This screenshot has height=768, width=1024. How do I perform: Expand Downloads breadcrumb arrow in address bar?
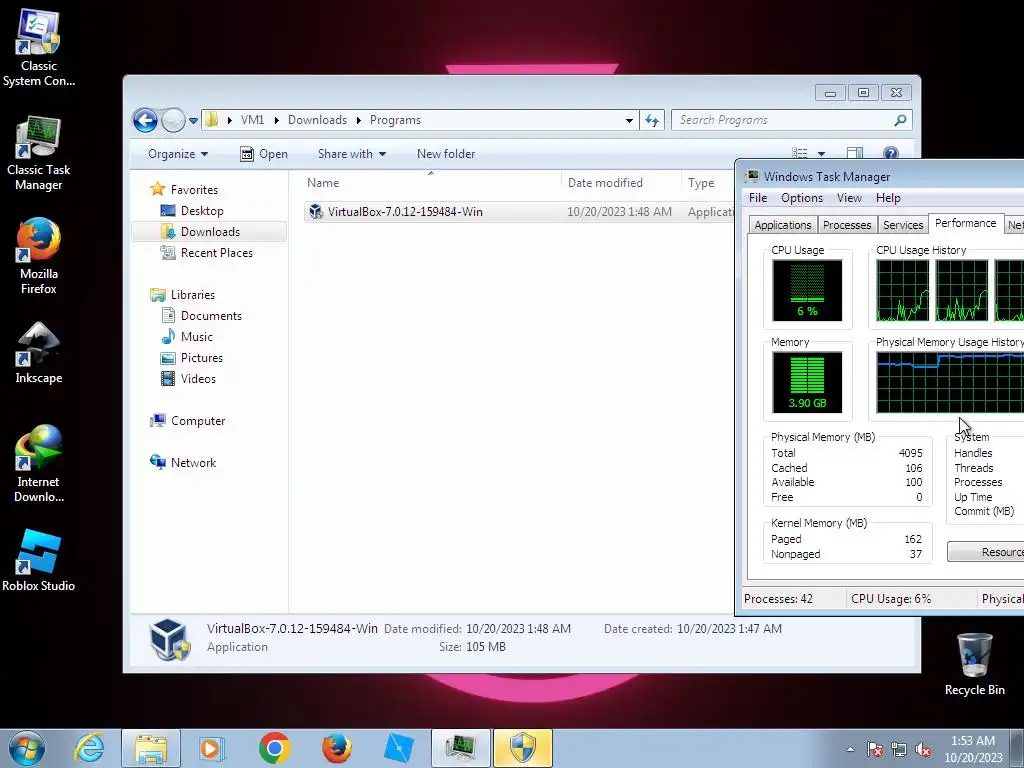pos(359,120)
